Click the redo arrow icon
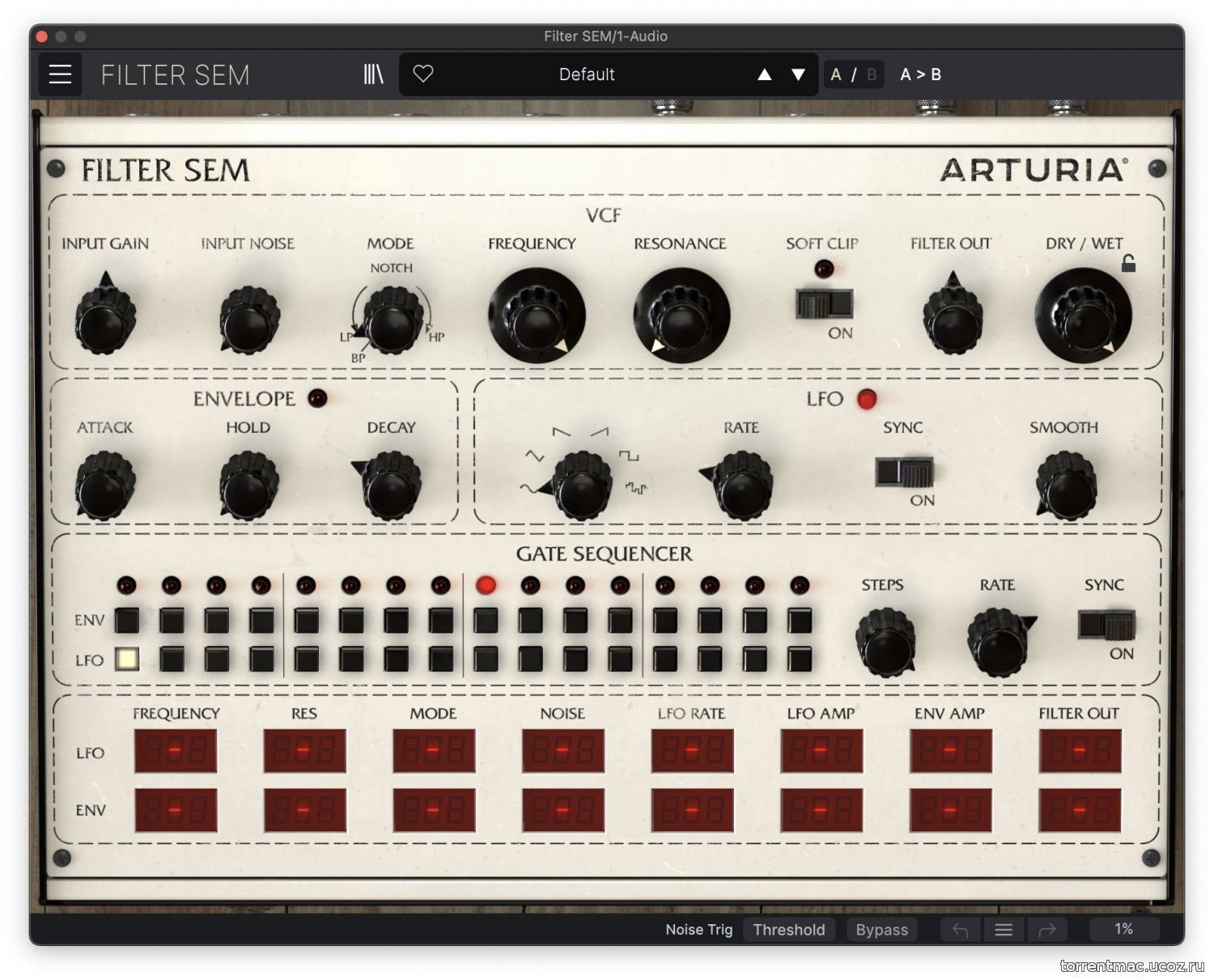This screenshot has width=1214, height=980. tap(1047, 930)
